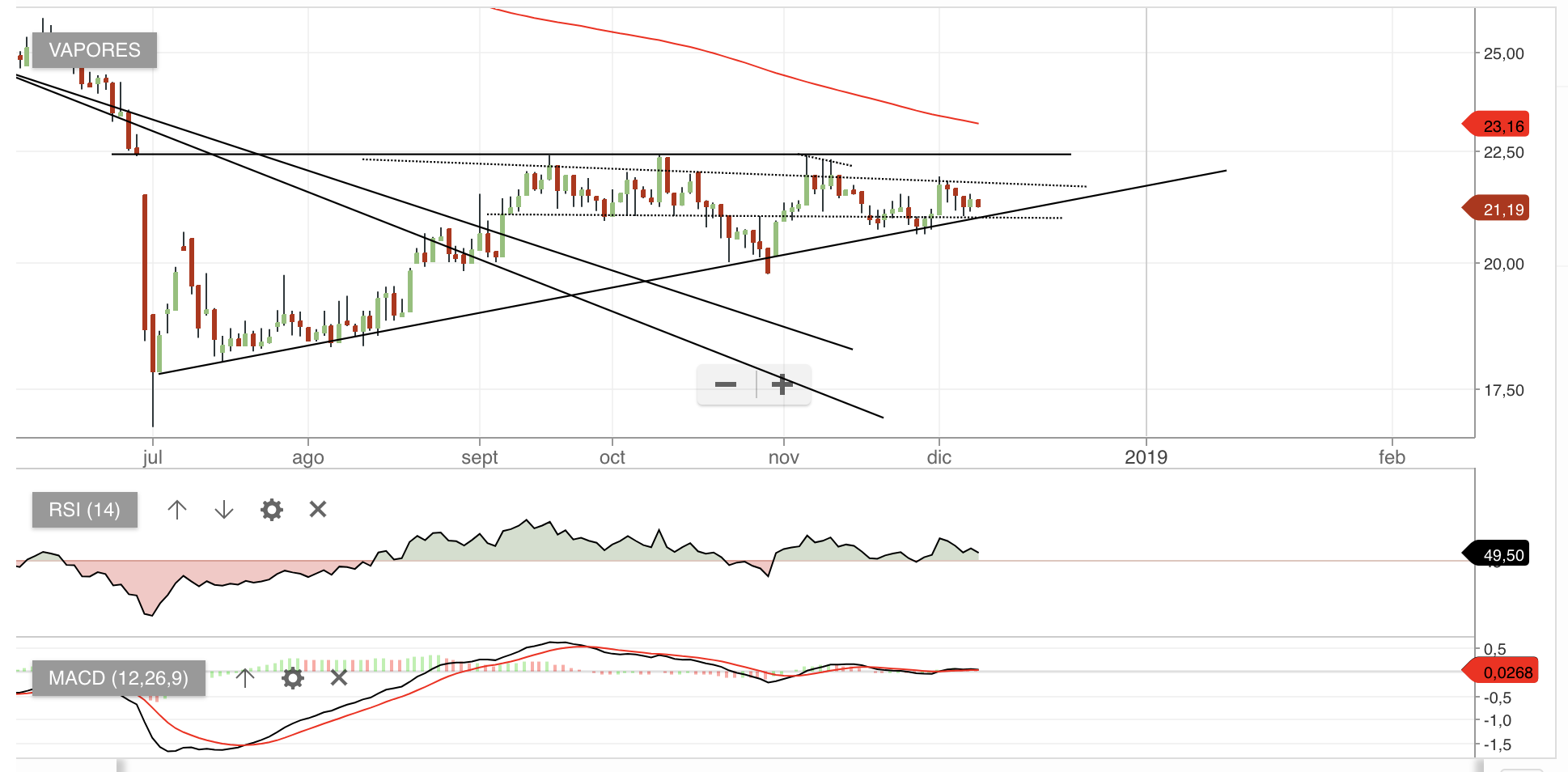Click the sept date axis label
1568x772 pixels.
[x=480, y=457]
